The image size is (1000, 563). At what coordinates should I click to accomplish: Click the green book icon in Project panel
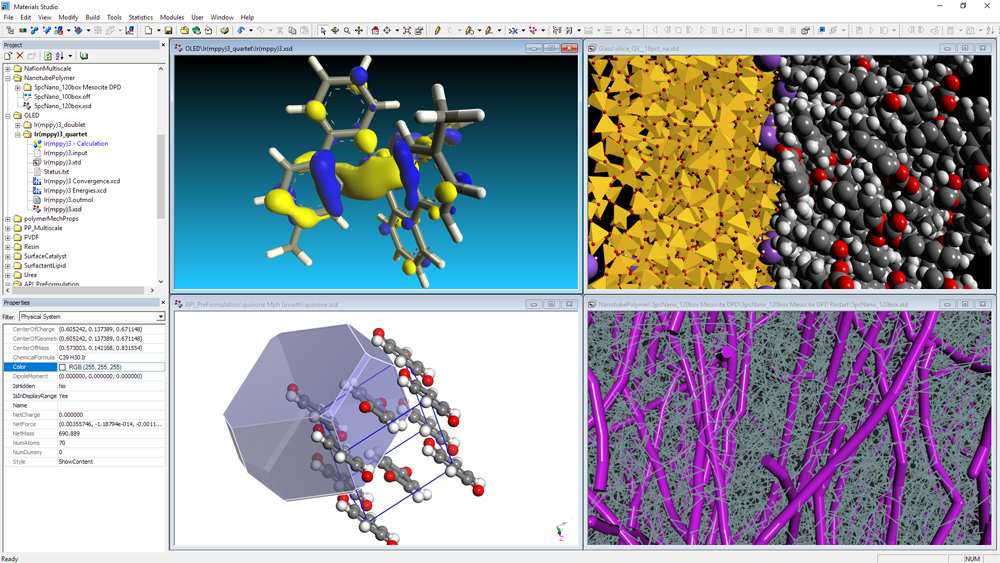pos(84,56)
